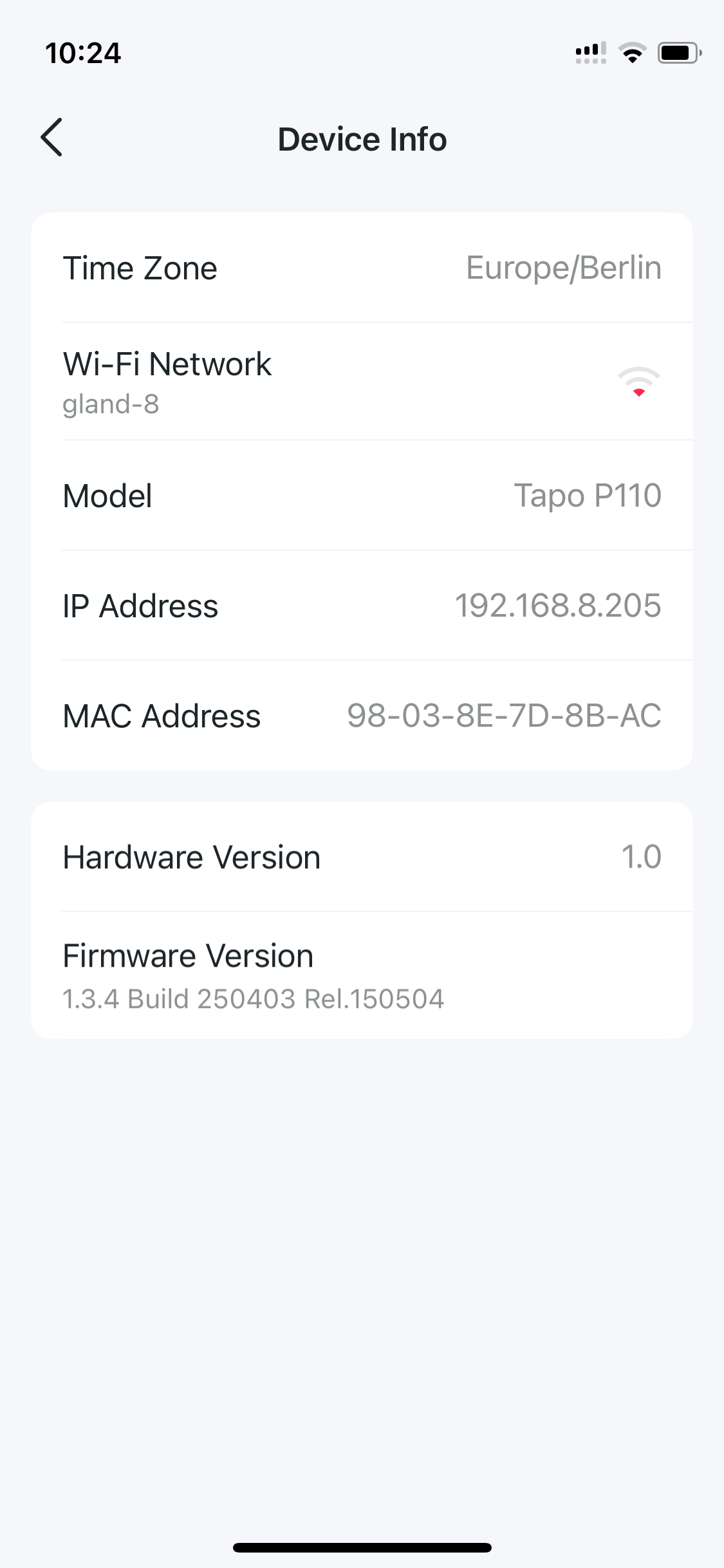Tap the status bar Wi-Fi icon
The height and width of the screenshot is (1568, 724).
[x=632, y=53]
